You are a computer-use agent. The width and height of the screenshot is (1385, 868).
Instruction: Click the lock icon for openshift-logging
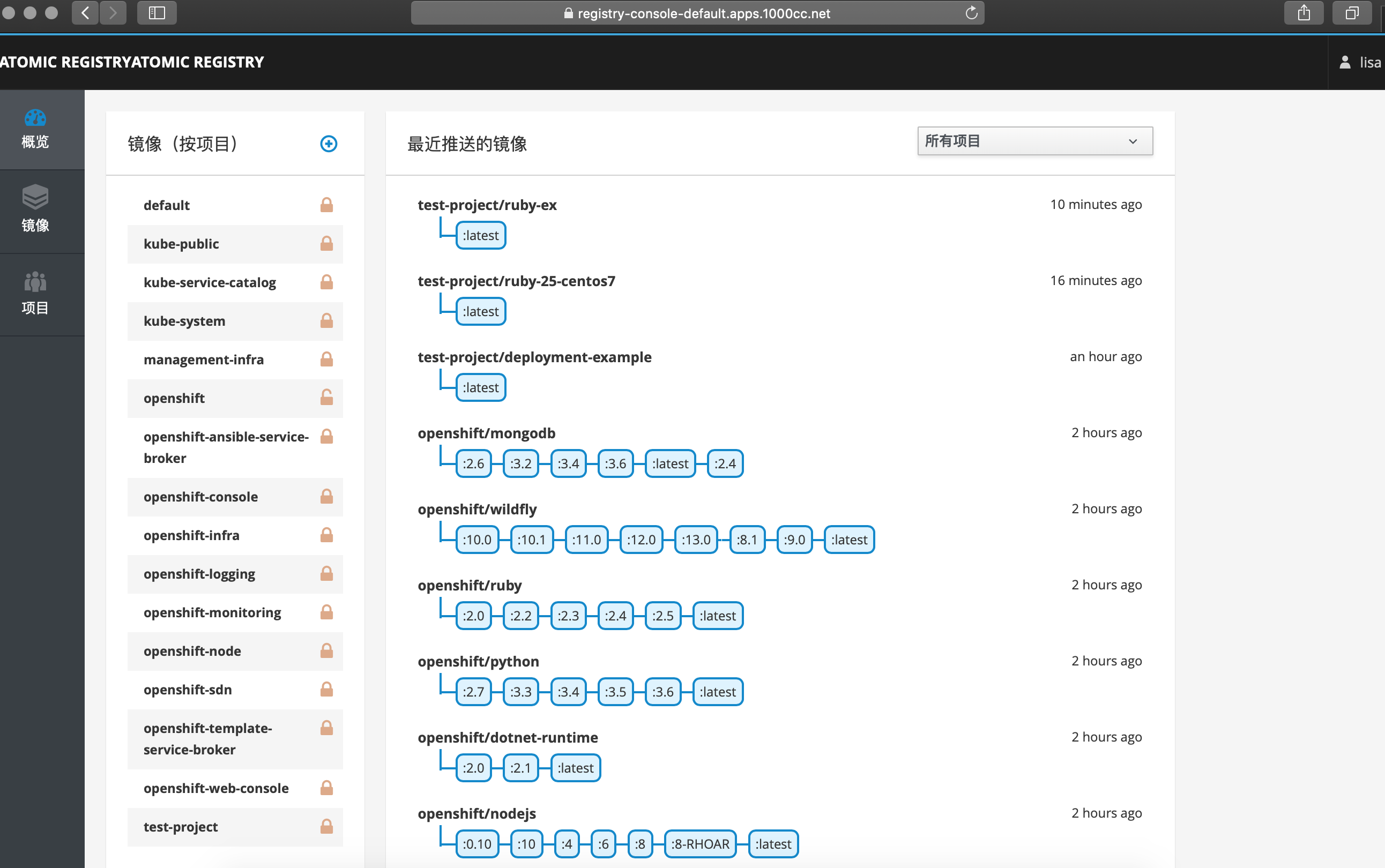pos(327,573)
